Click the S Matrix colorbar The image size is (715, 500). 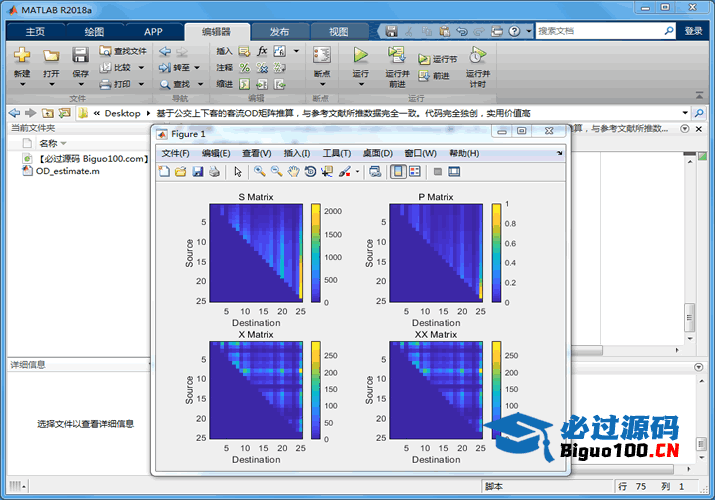click(315, 252)
